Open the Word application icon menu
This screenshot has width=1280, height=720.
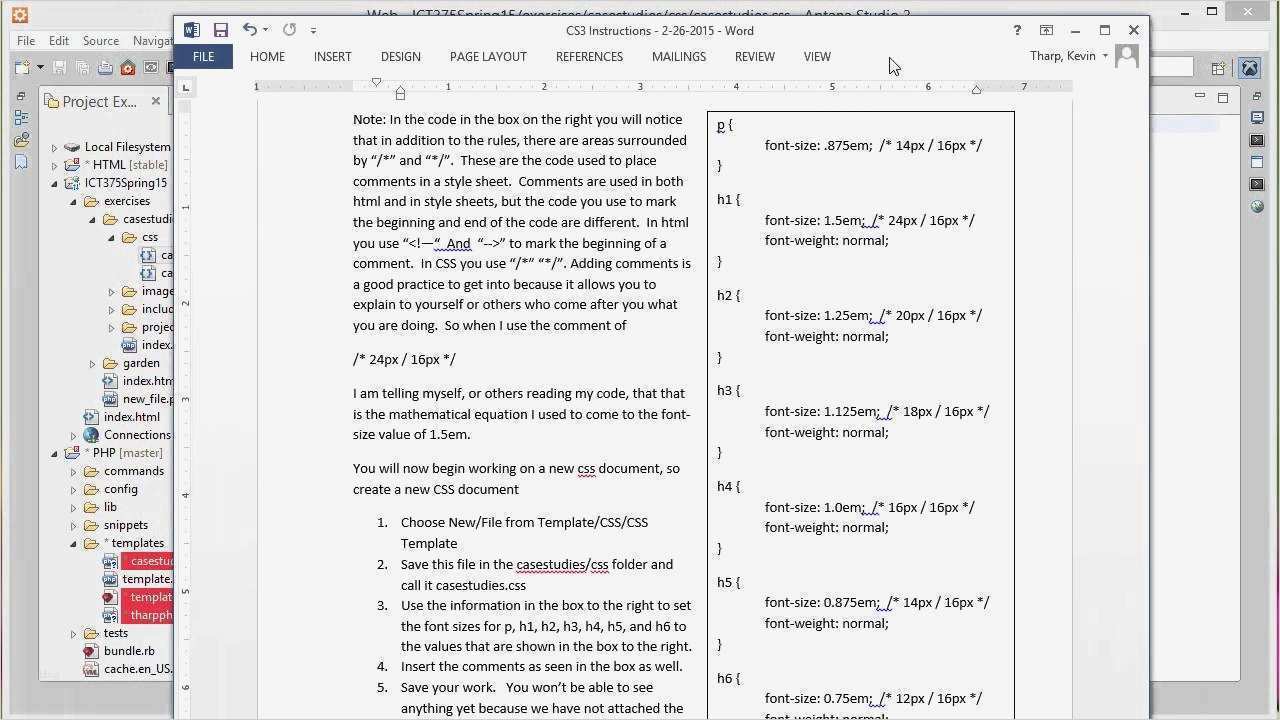coord(192,31)
